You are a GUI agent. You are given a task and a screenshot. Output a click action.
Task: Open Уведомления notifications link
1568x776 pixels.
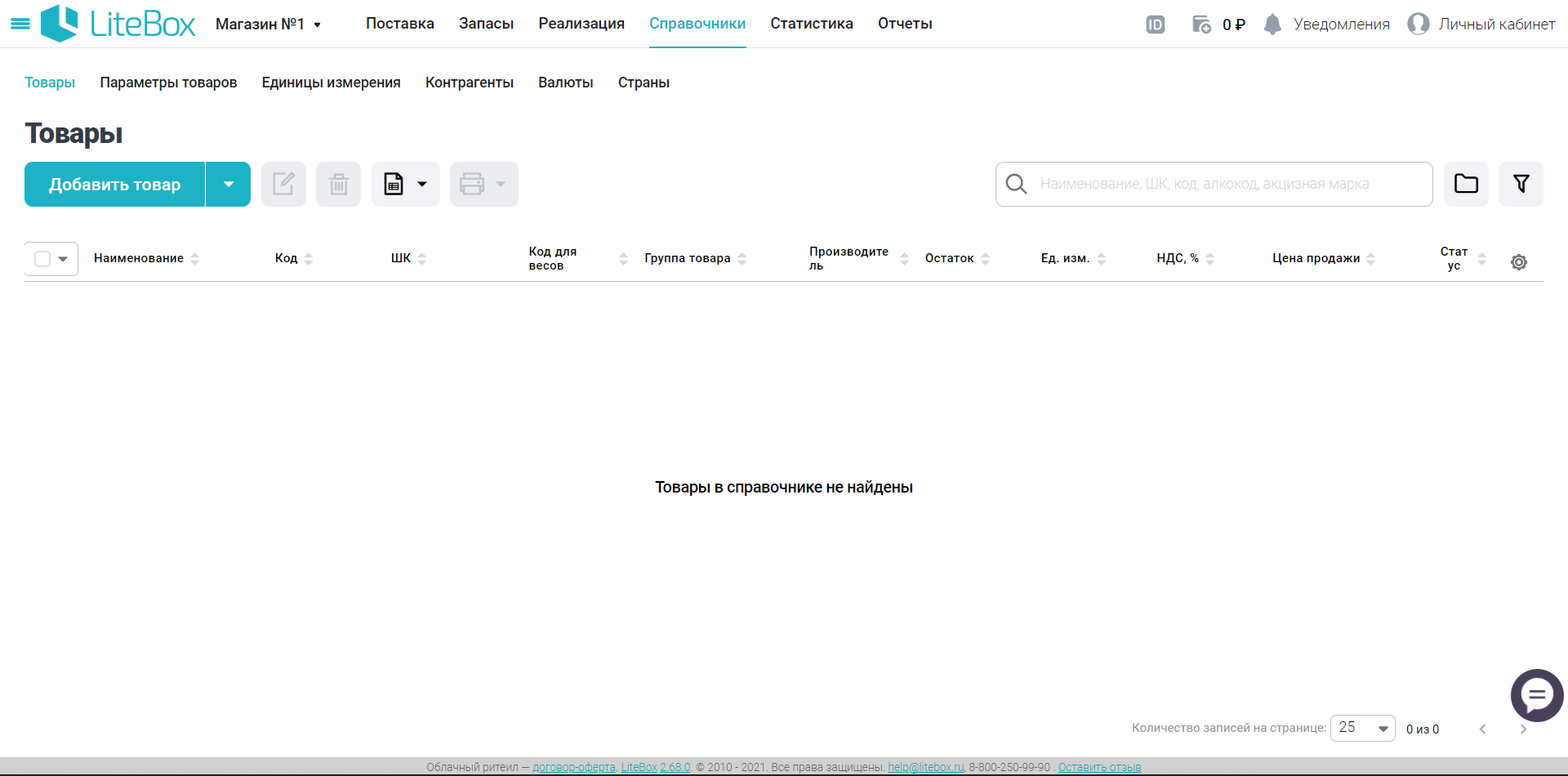point(1342,25)
